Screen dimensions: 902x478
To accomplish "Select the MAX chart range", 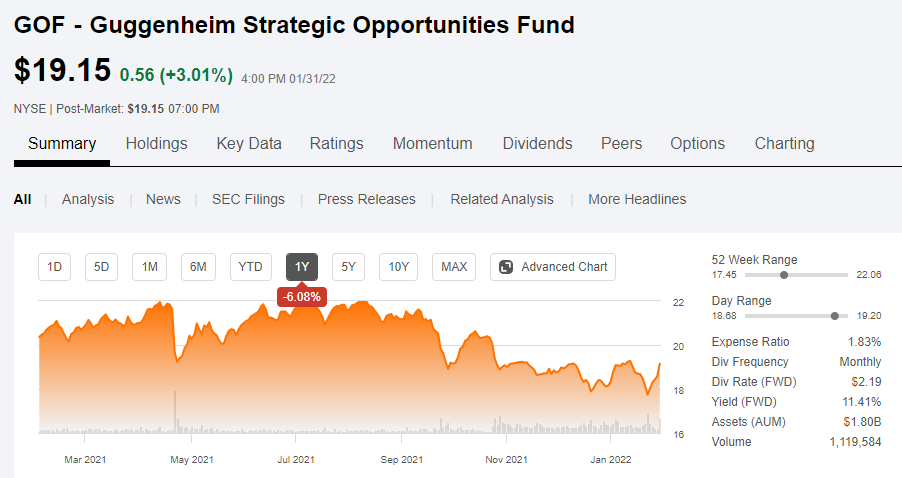I will click(454, 267).
